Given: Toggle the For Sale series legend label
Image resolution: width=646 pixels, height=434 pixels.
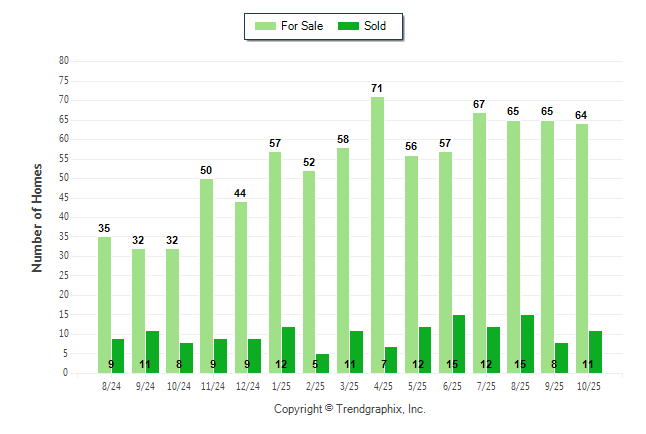Looking at the screenshot, I should click(x=303, y=26).
